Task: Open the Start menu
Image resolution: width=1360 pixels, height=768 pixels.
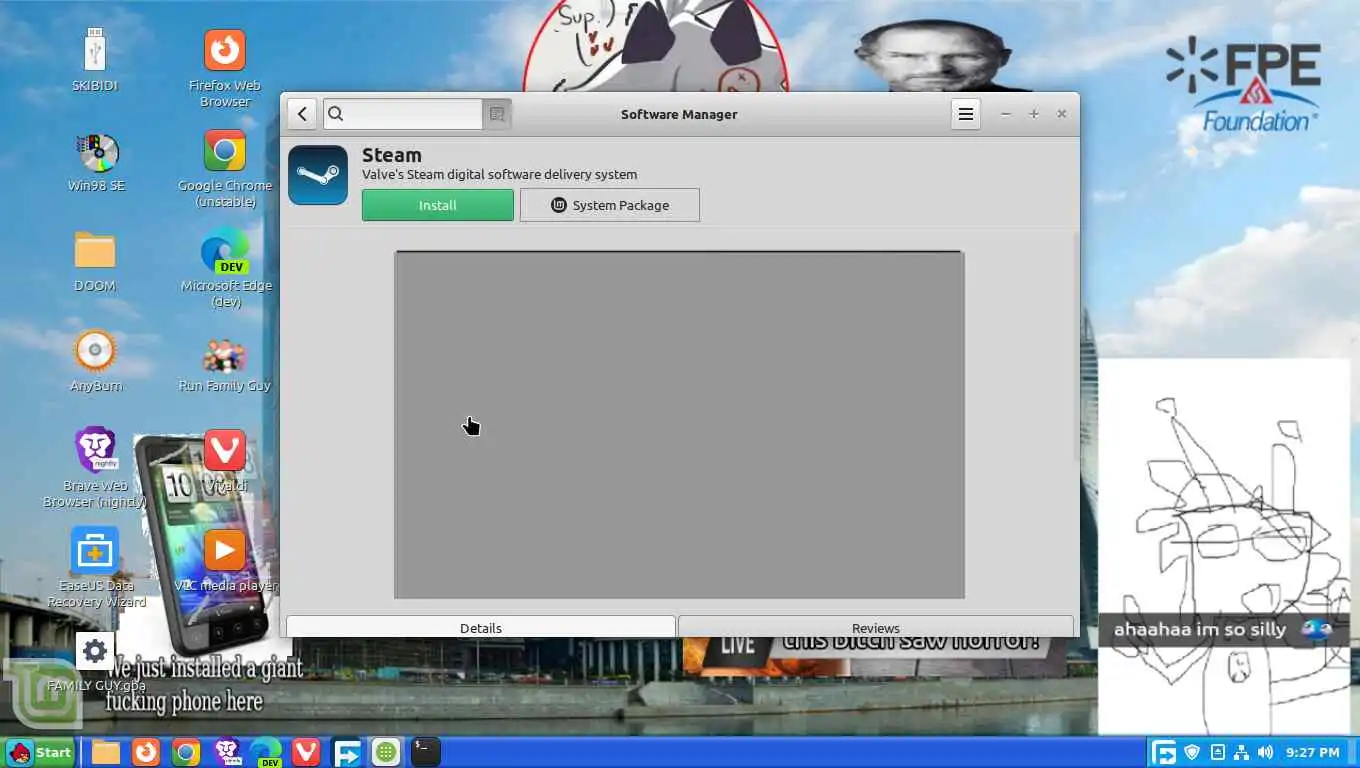Action: point(39,752)
